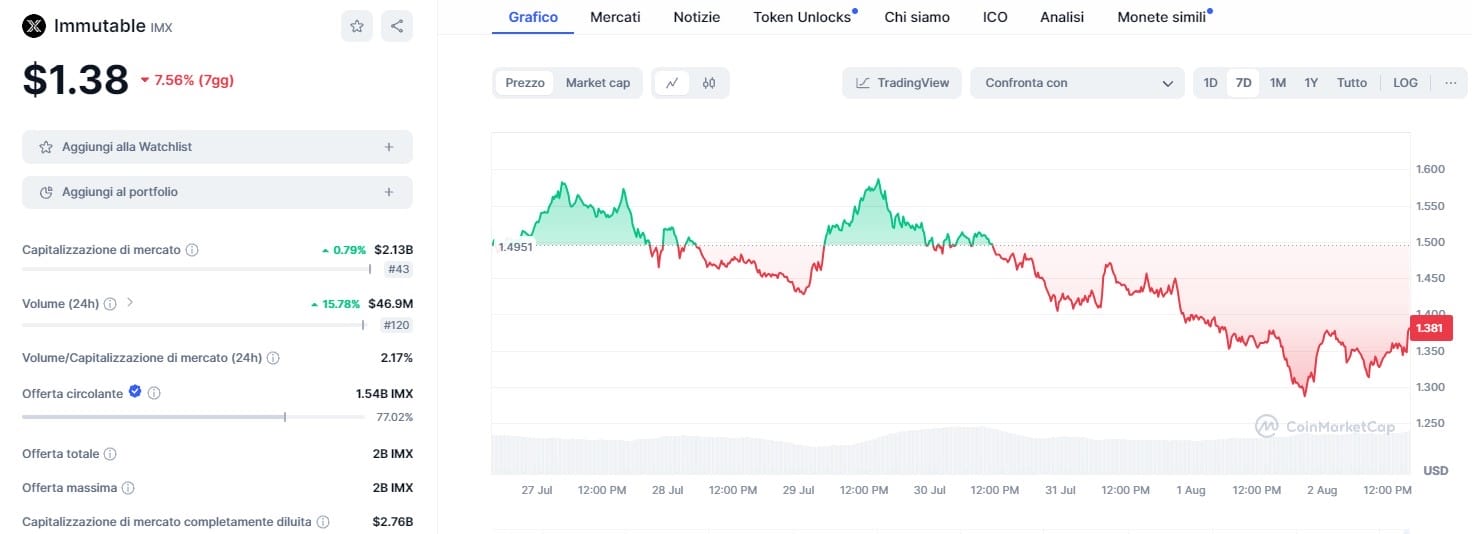This screenshot has width=1472, height=534.
Task: Set chart range to 1Y
Action: click(x=1311, y=83)
